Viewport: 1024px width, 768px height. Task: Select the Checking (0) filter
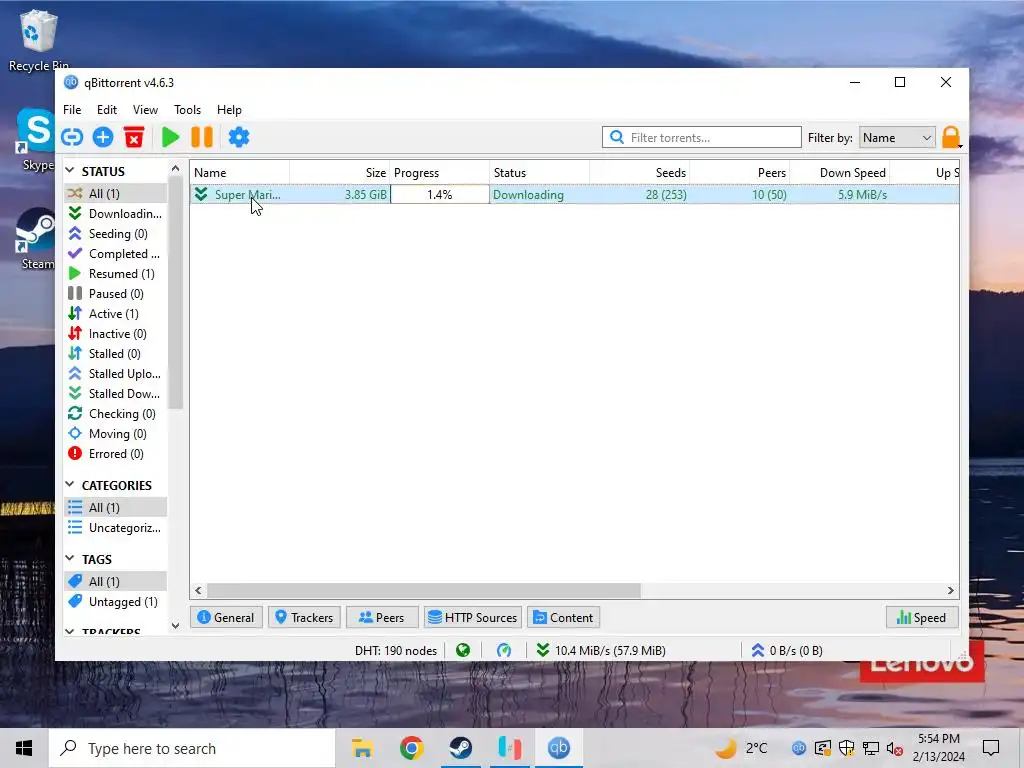click(116, 414)
